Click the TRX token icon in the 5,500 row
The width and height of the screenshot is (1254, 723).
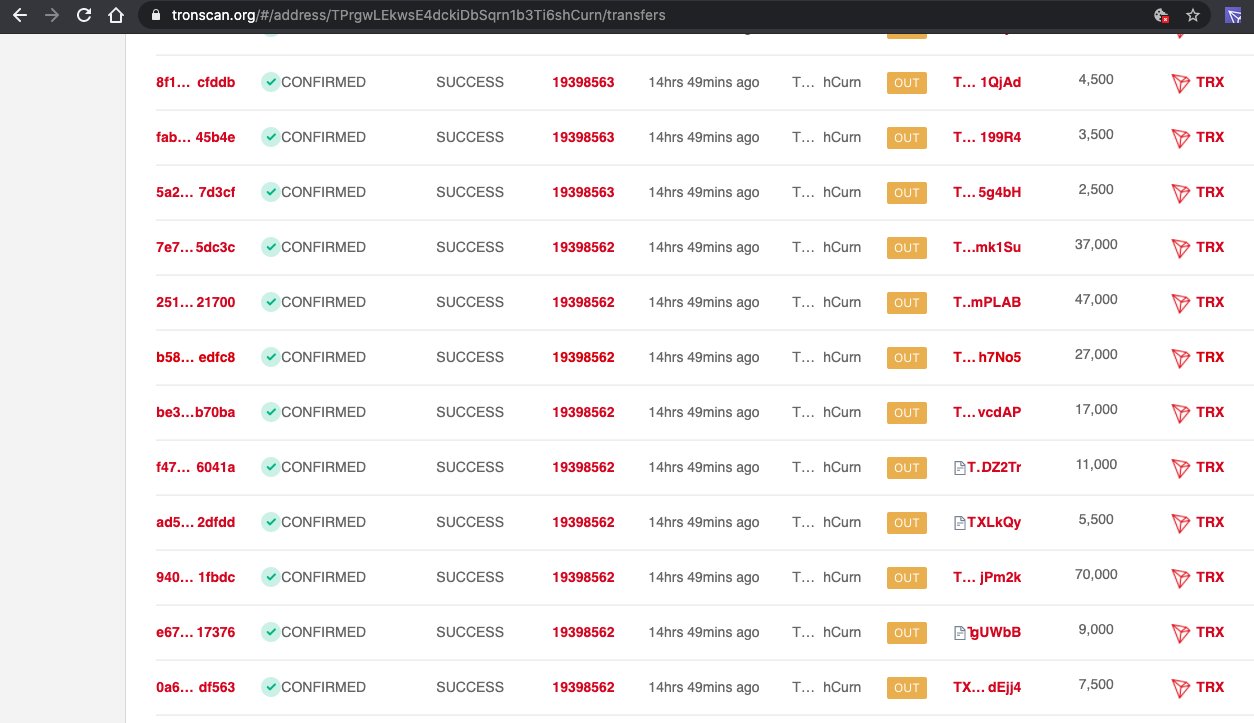coord(1181,523)
